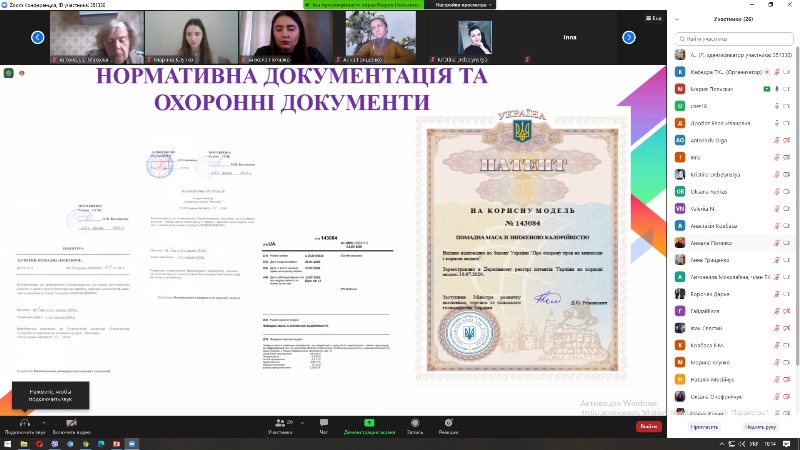This screenshot has height=450, width=800.
Task: Click Анна Гращенко camera icon
Action: click(x=787, y=260)
